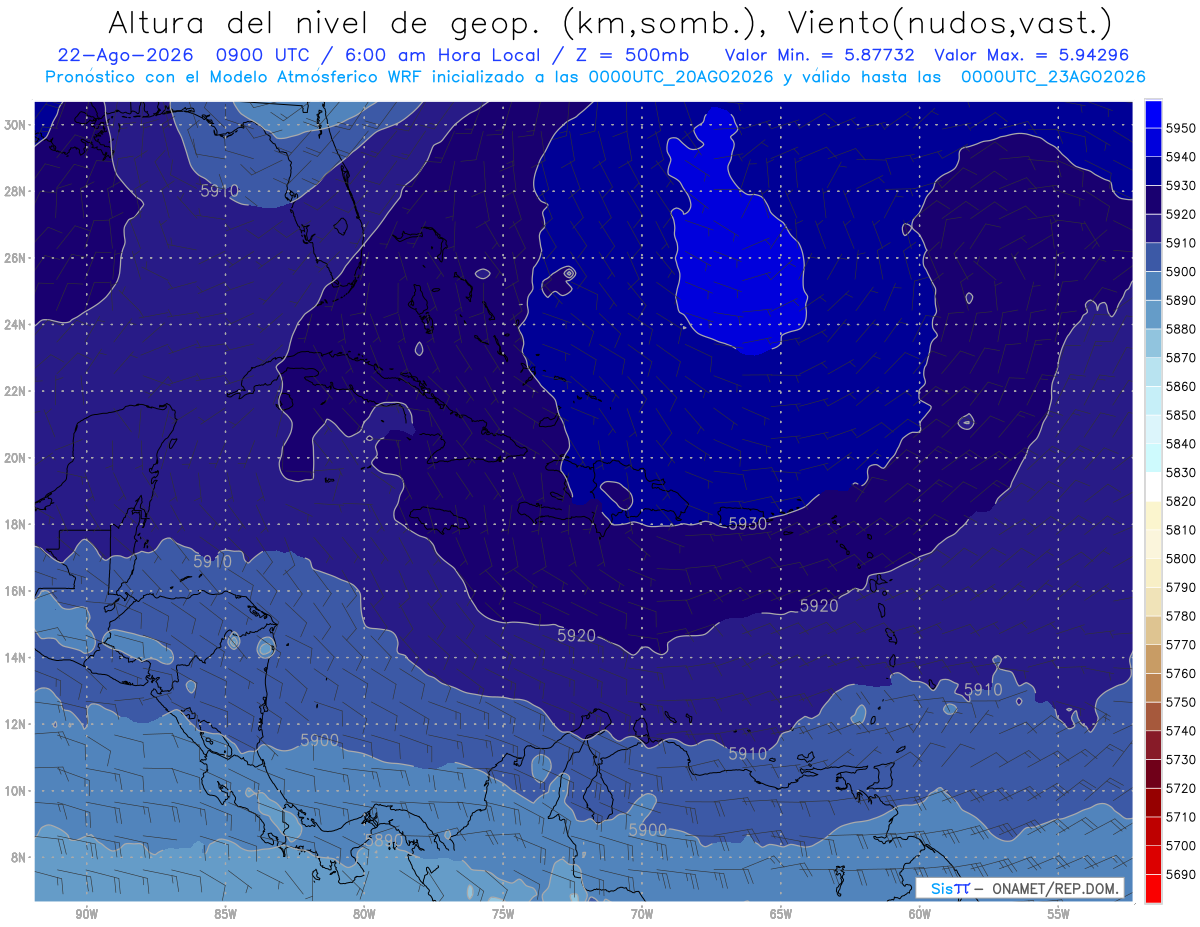Click the 5720 value in the color legend
The height and width of the screenshot is (927, 1200).
click(x=1180, y=788)
